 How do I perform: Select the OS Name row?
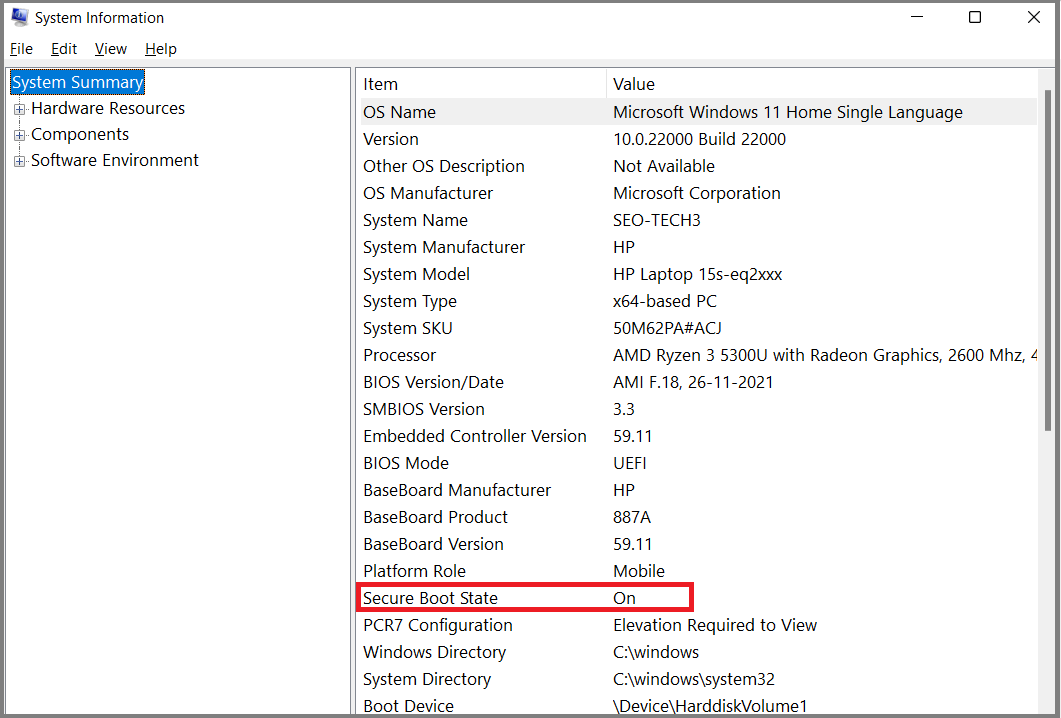tap(697, 112)
